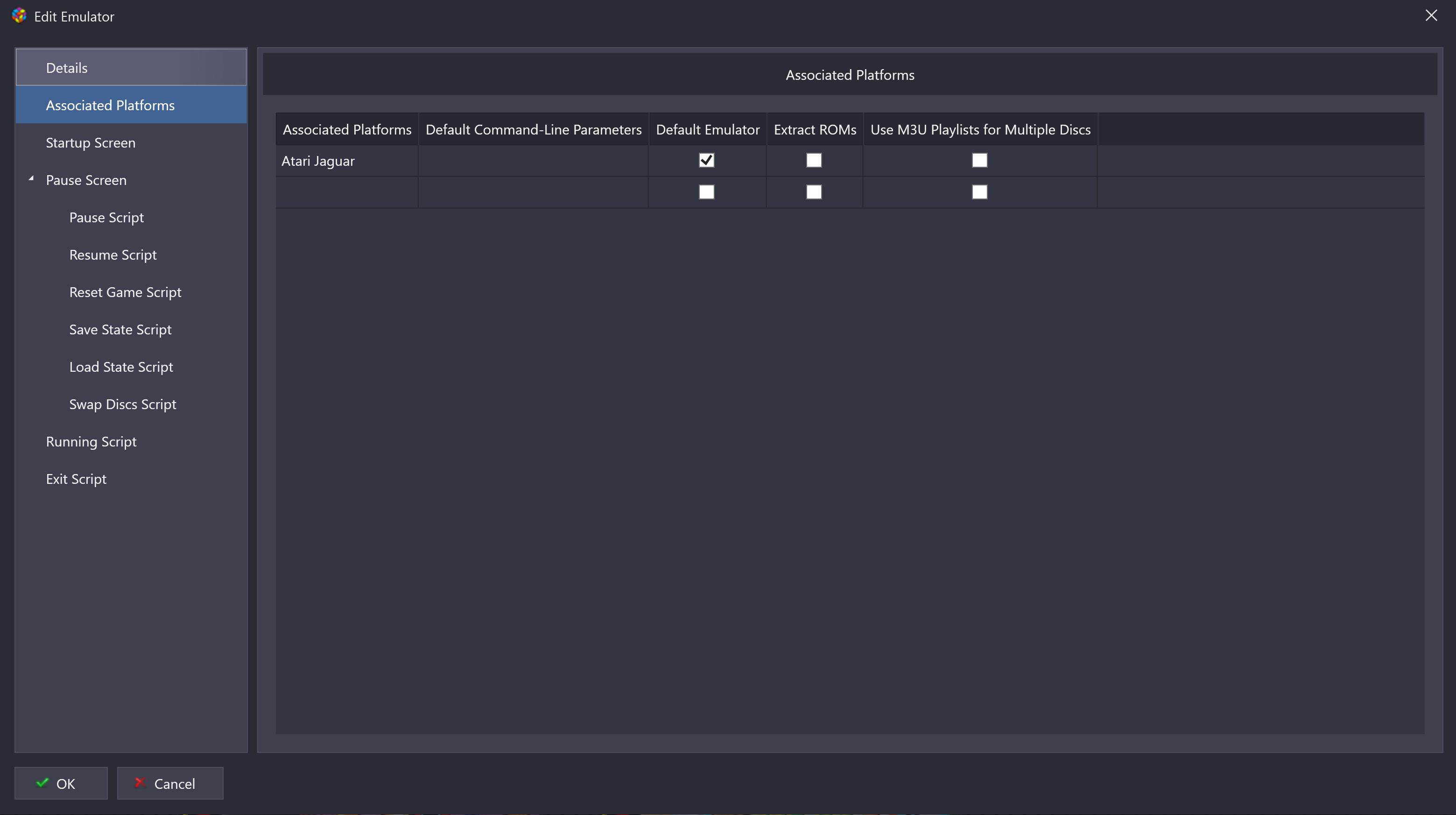Image resolution: width=1456 pixels, height=815 pixels.
Task: Click the empty row's platform cell
Action: pos(347,192)
